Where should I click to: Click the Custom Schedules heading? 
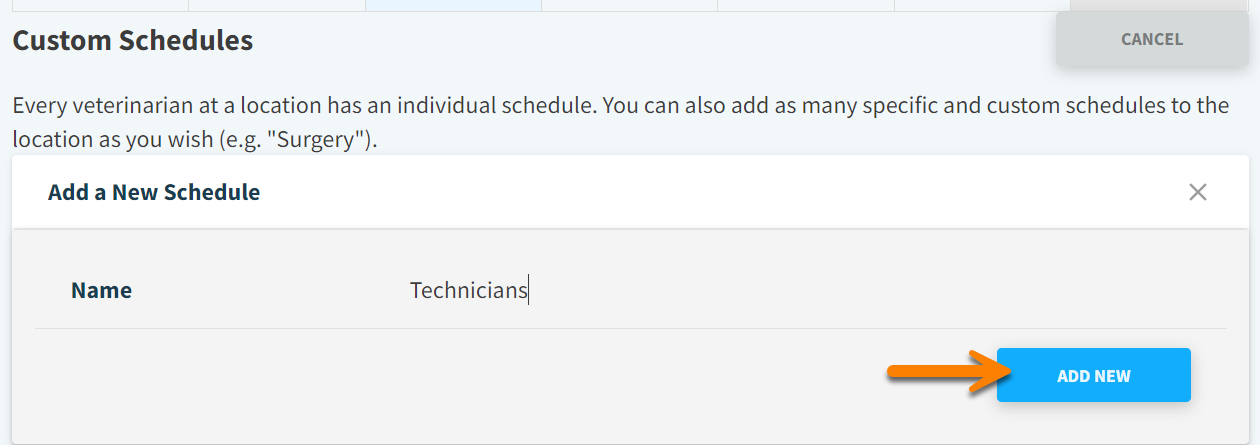coord(132,41)
